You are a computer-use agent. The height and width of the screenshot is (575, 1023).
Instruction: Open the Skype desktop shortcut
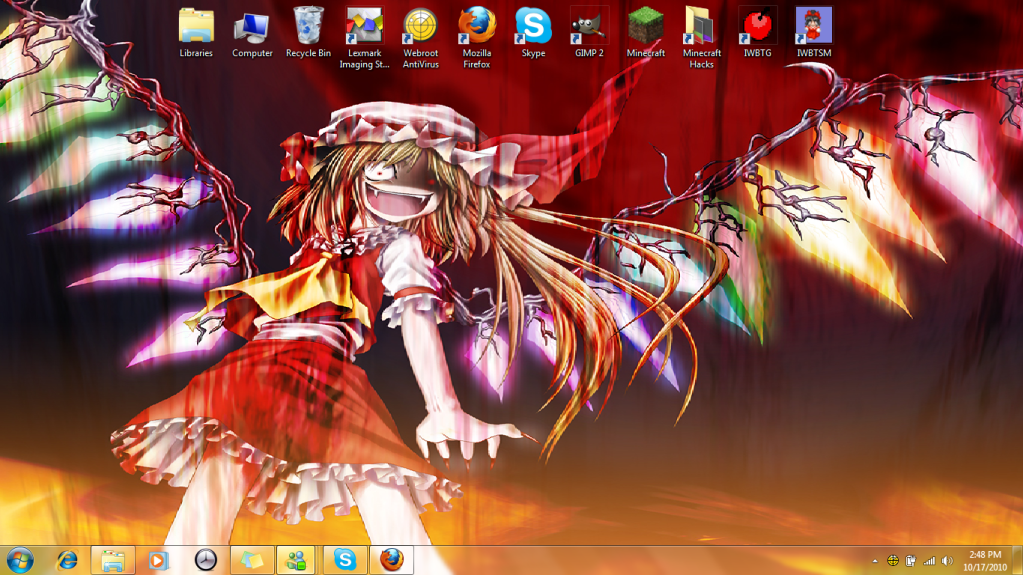tap(533, 33)
